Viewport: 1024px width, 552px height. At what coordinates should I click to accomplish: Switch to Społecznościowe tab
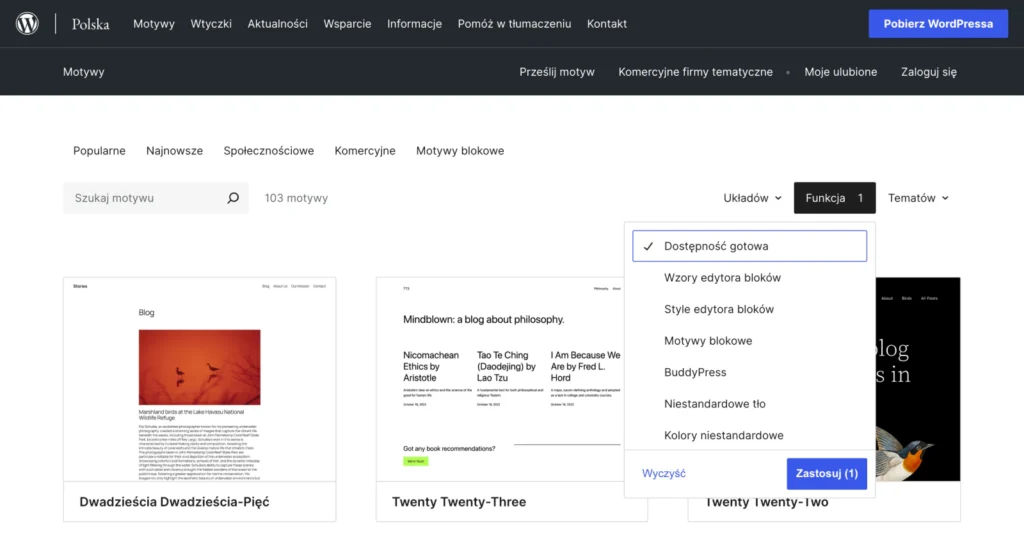pyautogui.click(x=268, y=150)
